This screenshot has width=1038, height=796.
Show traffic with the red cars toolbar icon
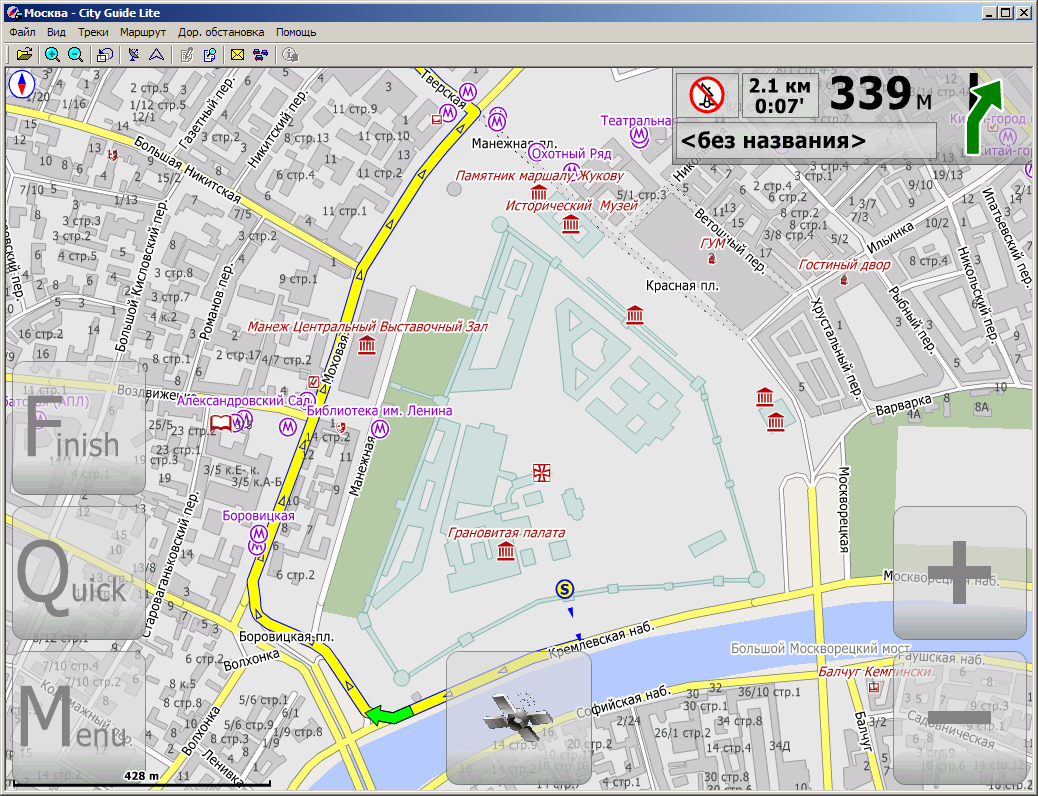260,54
